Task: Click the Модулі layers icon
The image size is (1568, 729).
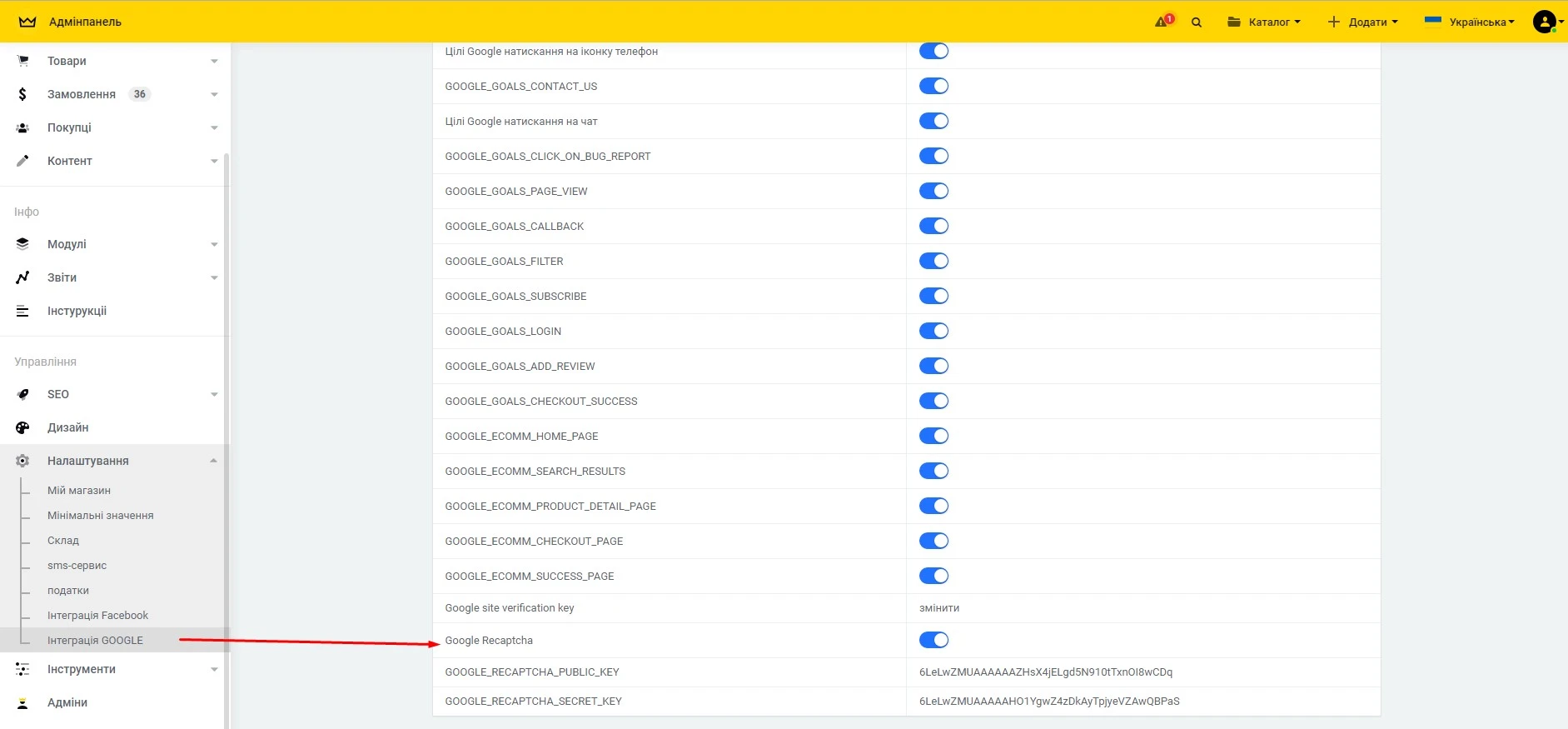Action: point(22,244)
